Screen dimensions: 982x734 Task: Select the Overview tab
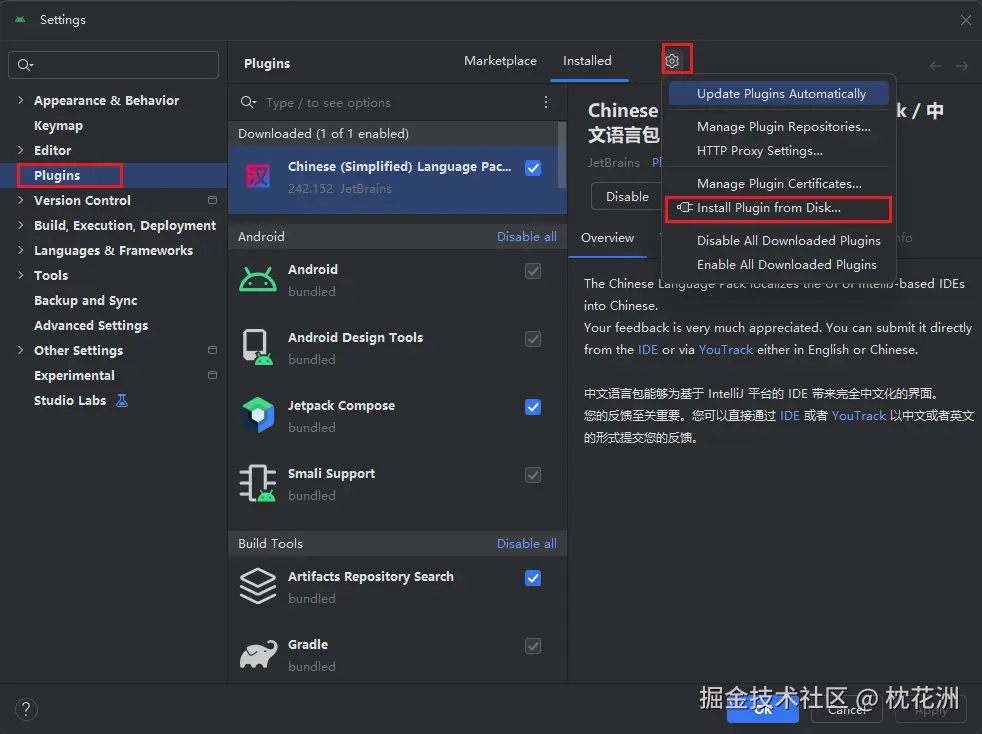click(607, 238)
